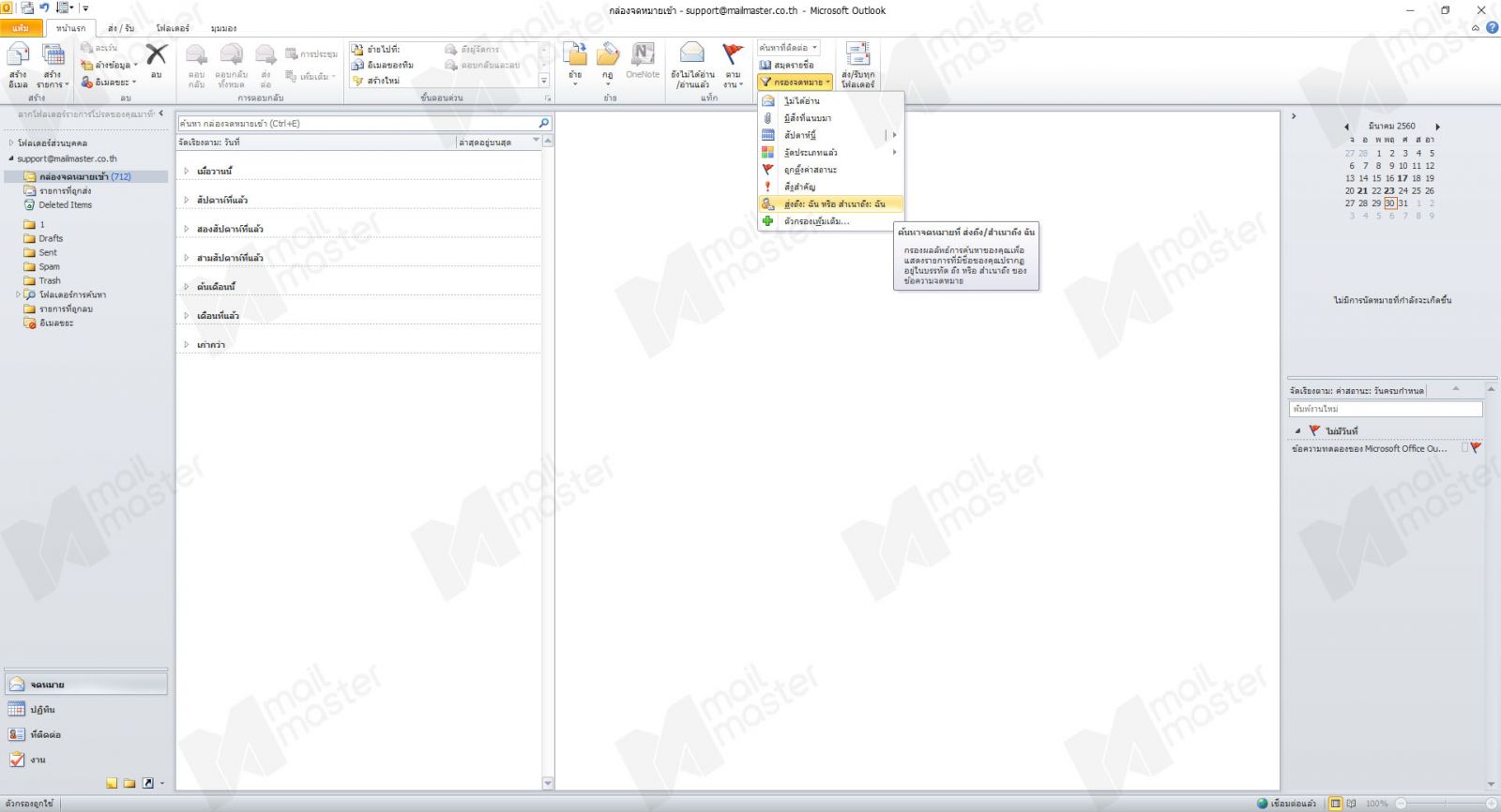Click the Undo arrow in quick access toolbar
This screenshot has height=812, width=1501.
[x=44, y=8]
